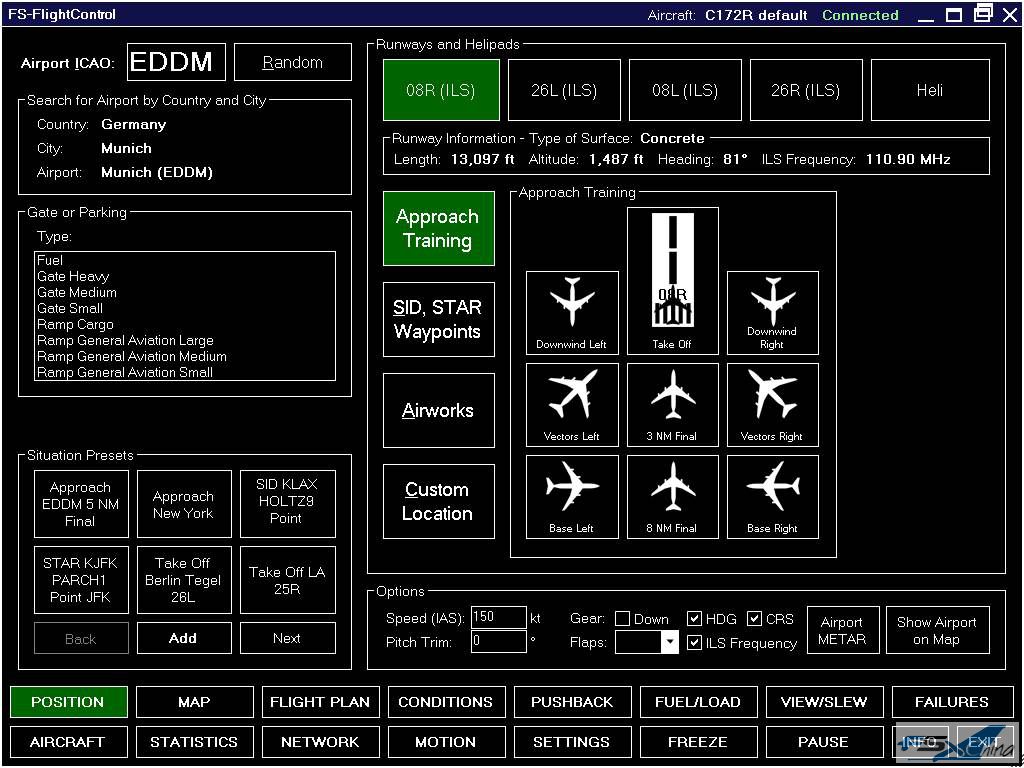Choose the Take Off runway icon
The image size is (1024, 768).
(673, 281)
